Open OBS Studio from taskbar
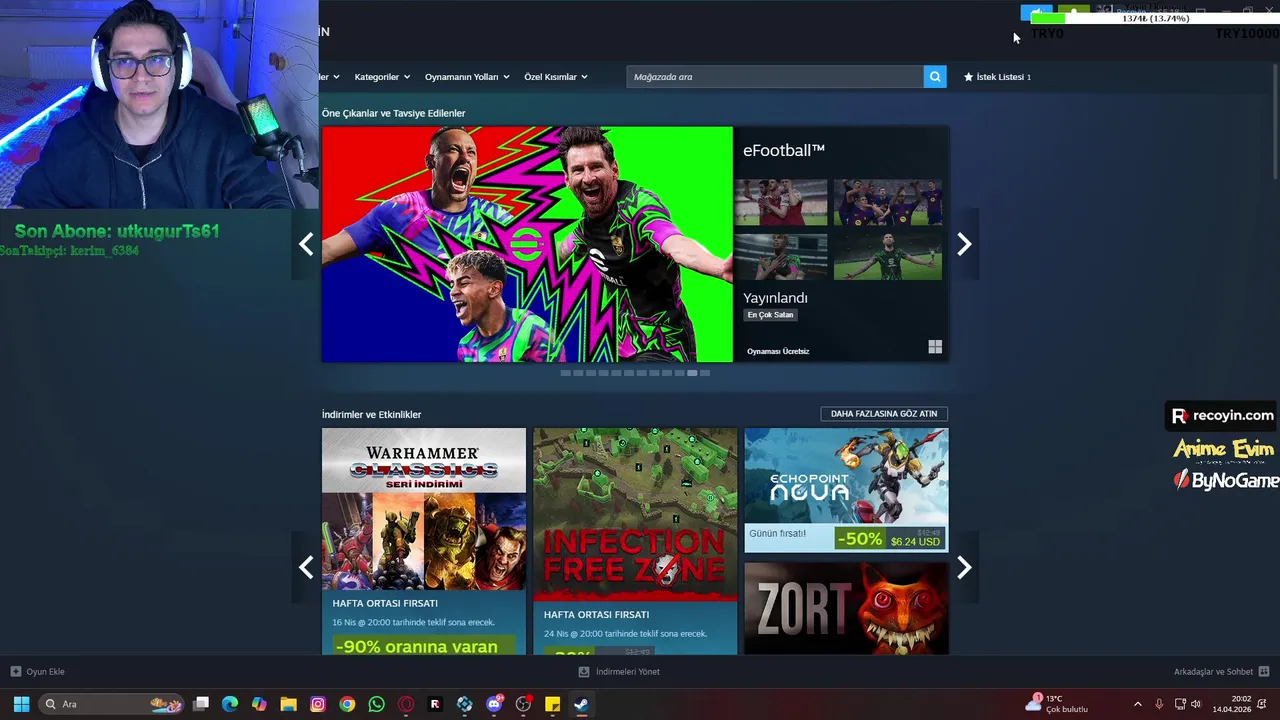1280x720 pixels. (x=523, y=704)
